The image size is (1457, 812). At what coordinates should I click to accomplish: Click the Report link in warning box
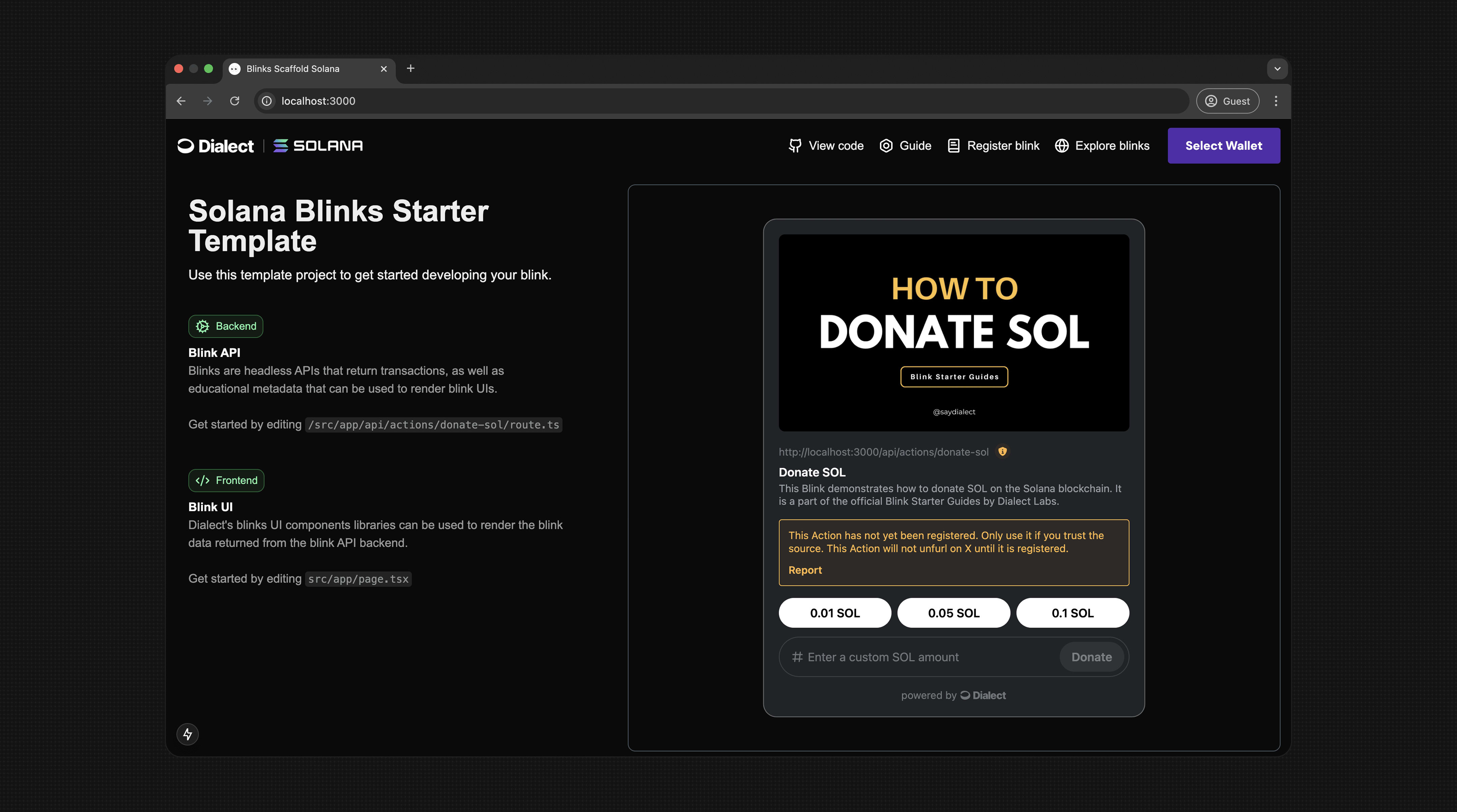805,570
